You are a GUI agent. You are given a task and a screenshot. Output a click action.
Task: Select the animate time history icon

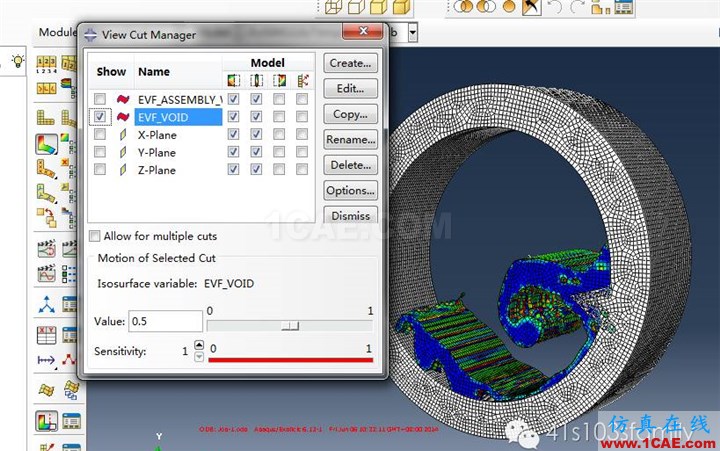point(46,249)
